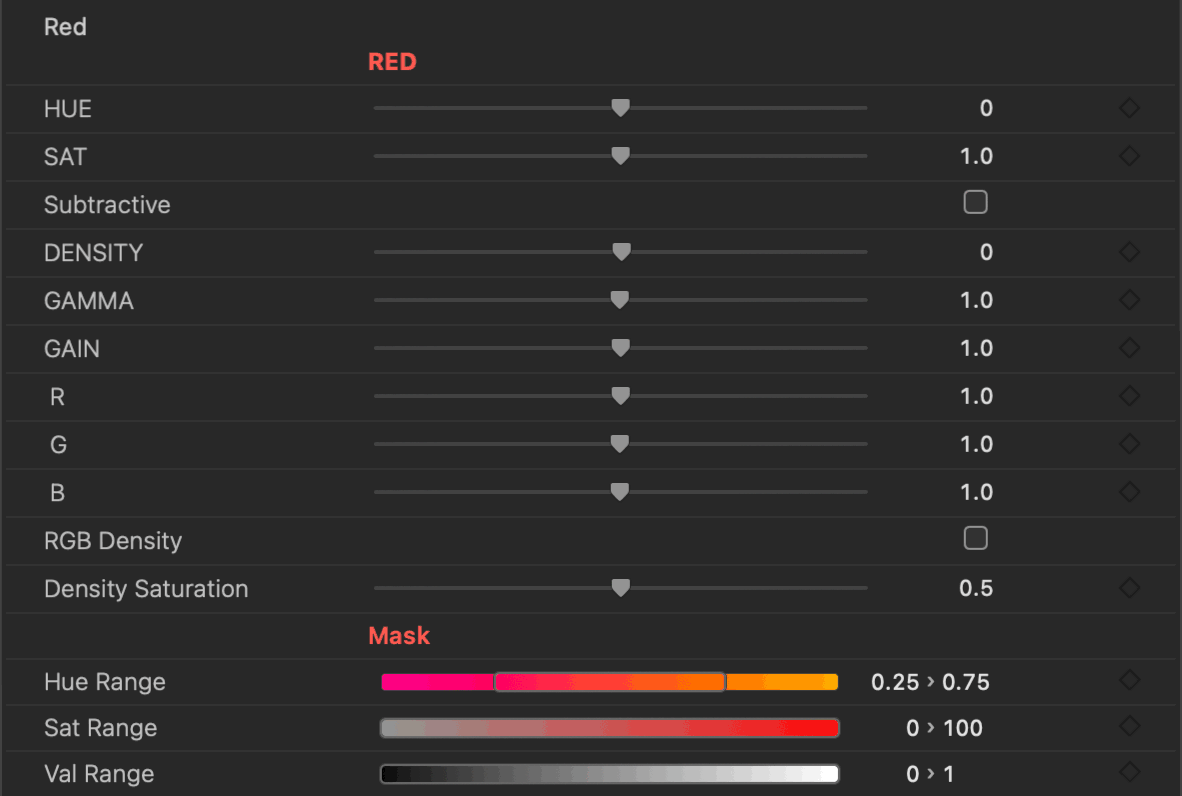Click the Red label at the top
Screen dimensions: 1182x796
click(x=65, y=27)
